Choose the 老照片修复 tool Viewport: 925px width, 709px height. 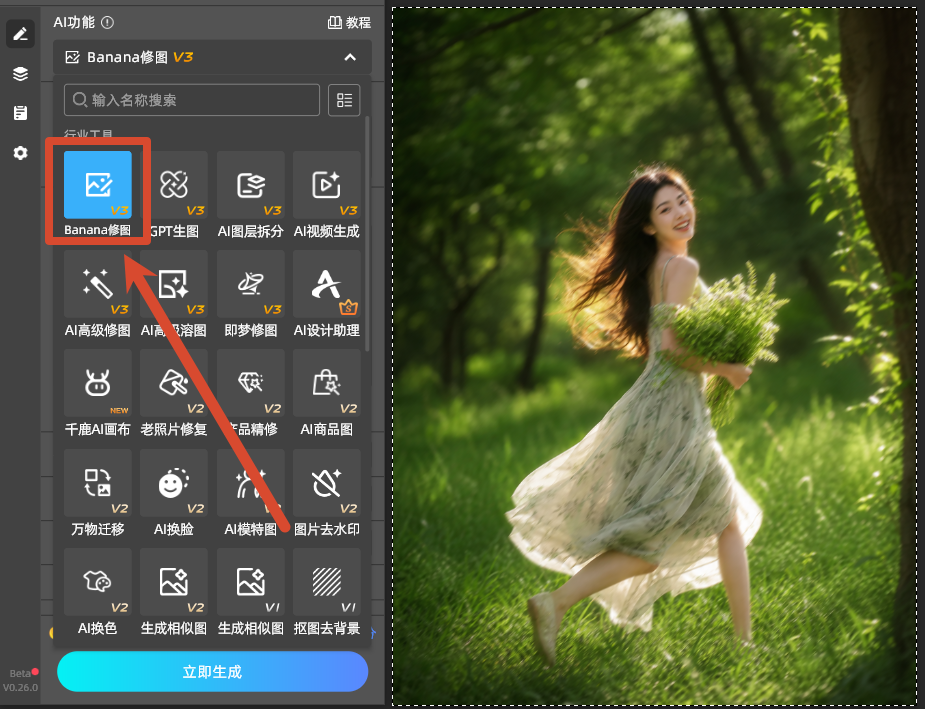[x=174, y=383]
